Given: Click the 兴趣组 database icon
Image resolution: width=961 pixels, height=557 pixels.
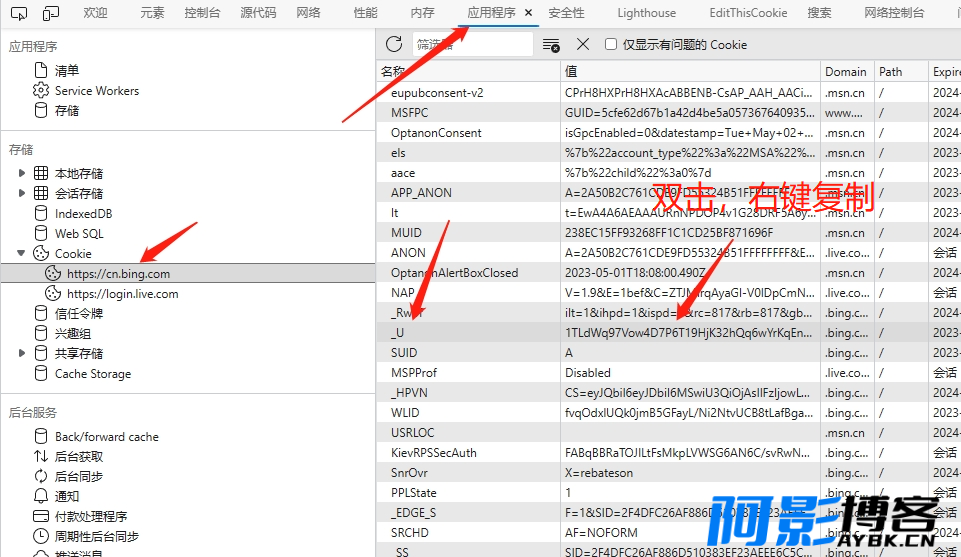Looking at the screenshot, I should [x=40, y=333].
